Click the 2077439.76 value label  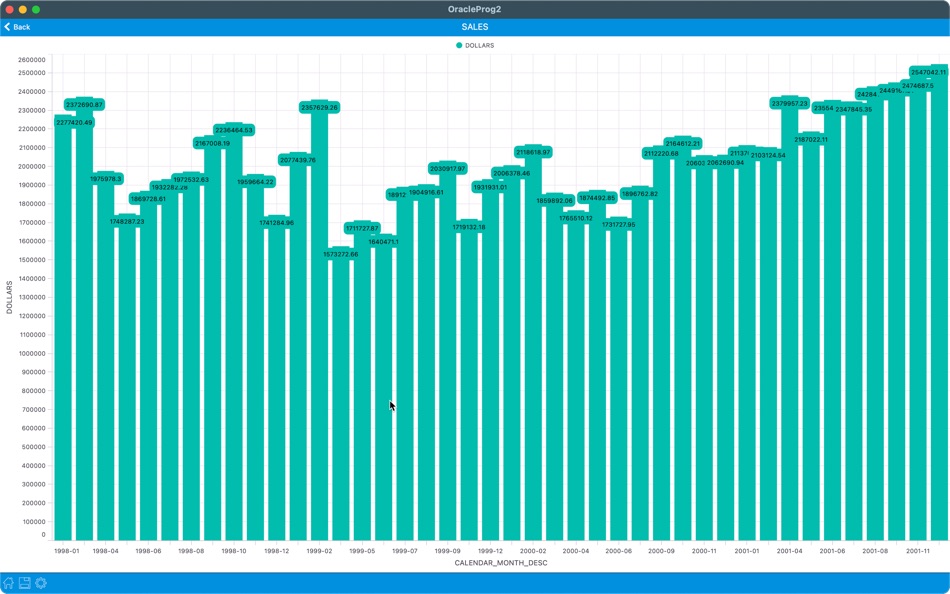[297, 160]
